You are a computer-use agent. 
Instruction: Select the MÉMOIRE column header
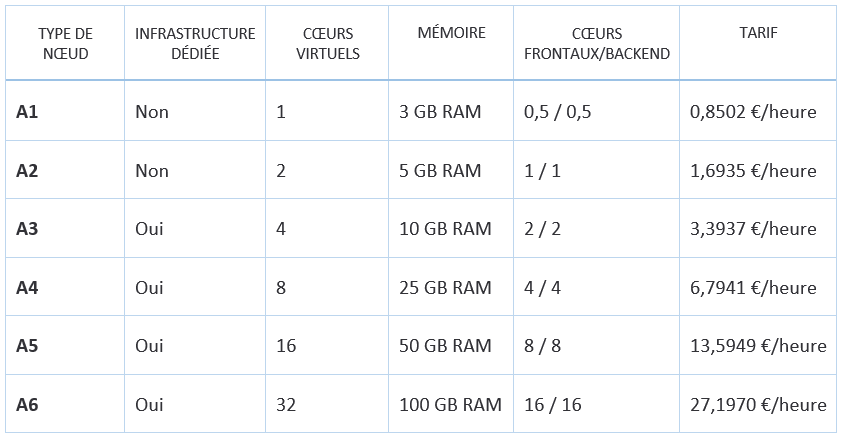(451, 43)
